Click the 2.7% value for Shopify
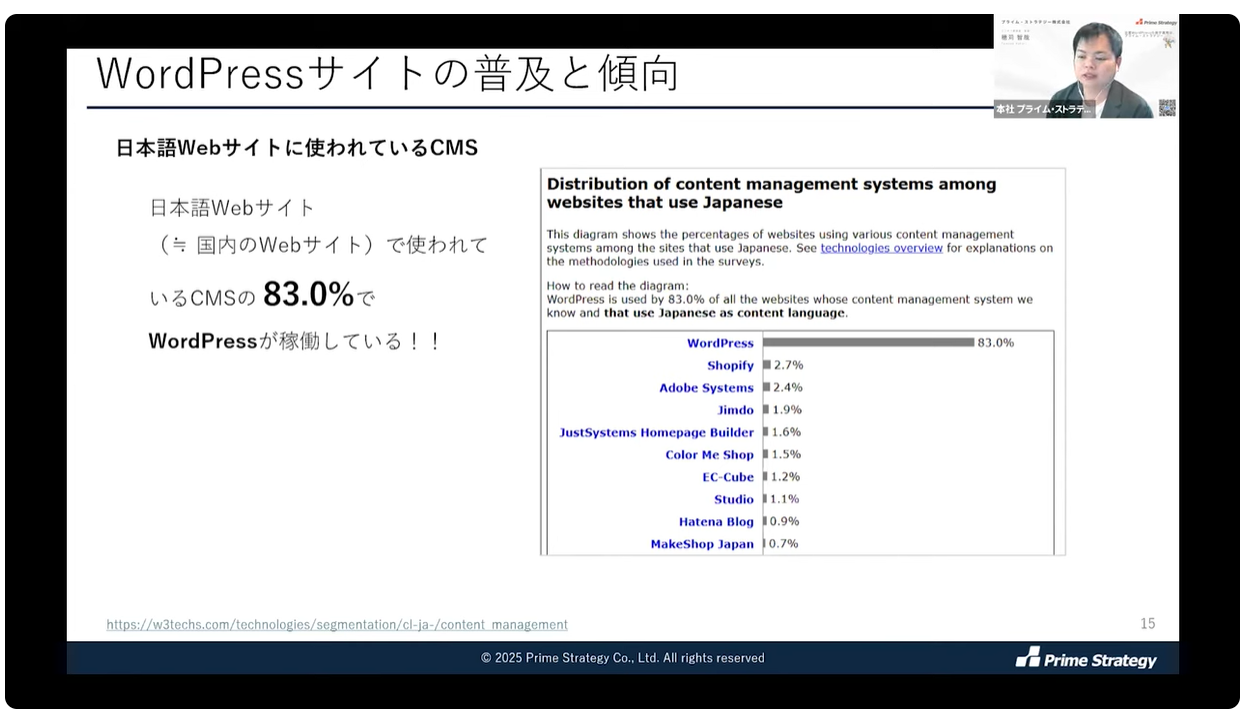Viewport: 1243px width, 716px height. (788, 366)
